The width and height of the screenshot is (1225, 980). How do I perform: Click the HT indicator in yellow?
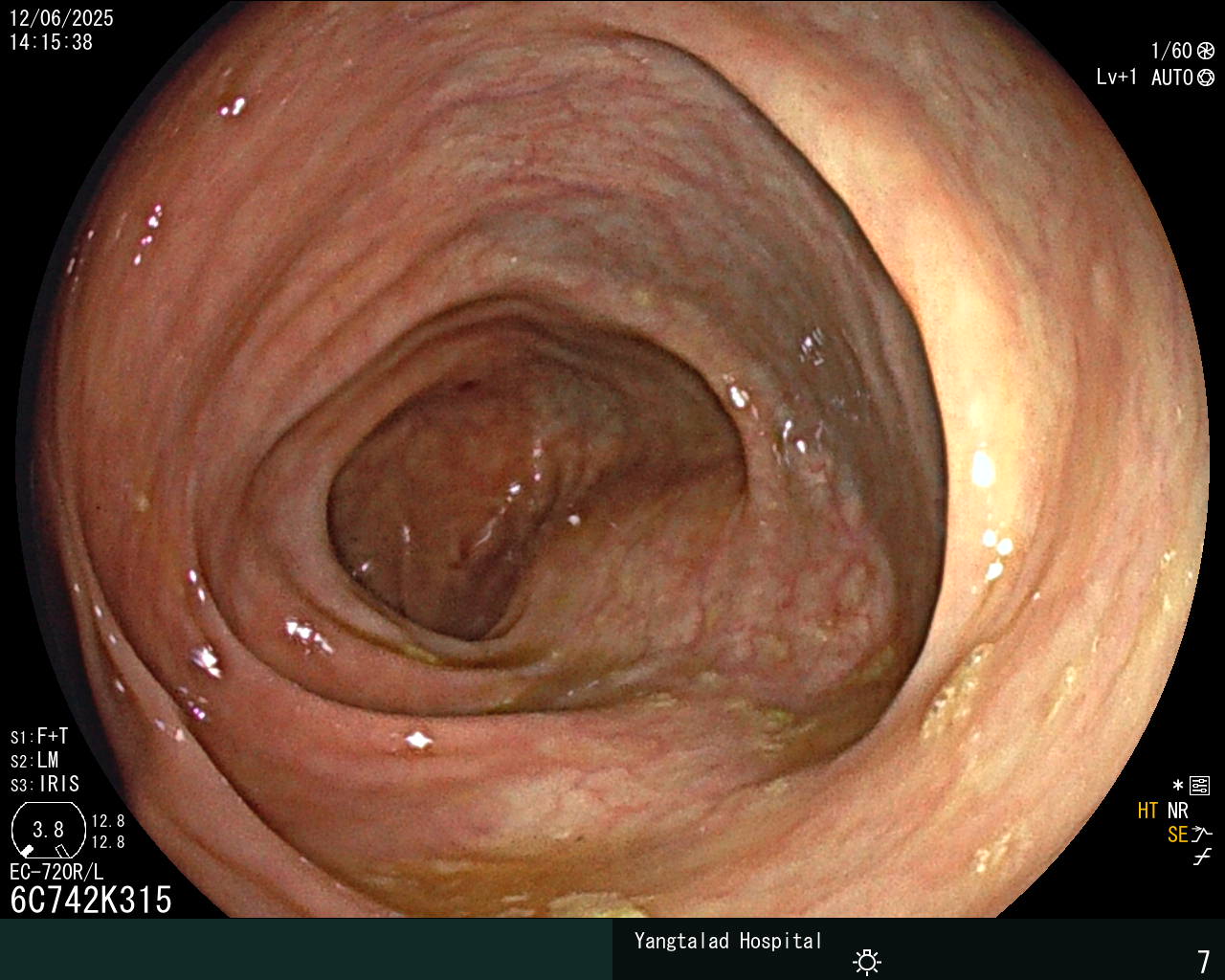point(1147,811)
